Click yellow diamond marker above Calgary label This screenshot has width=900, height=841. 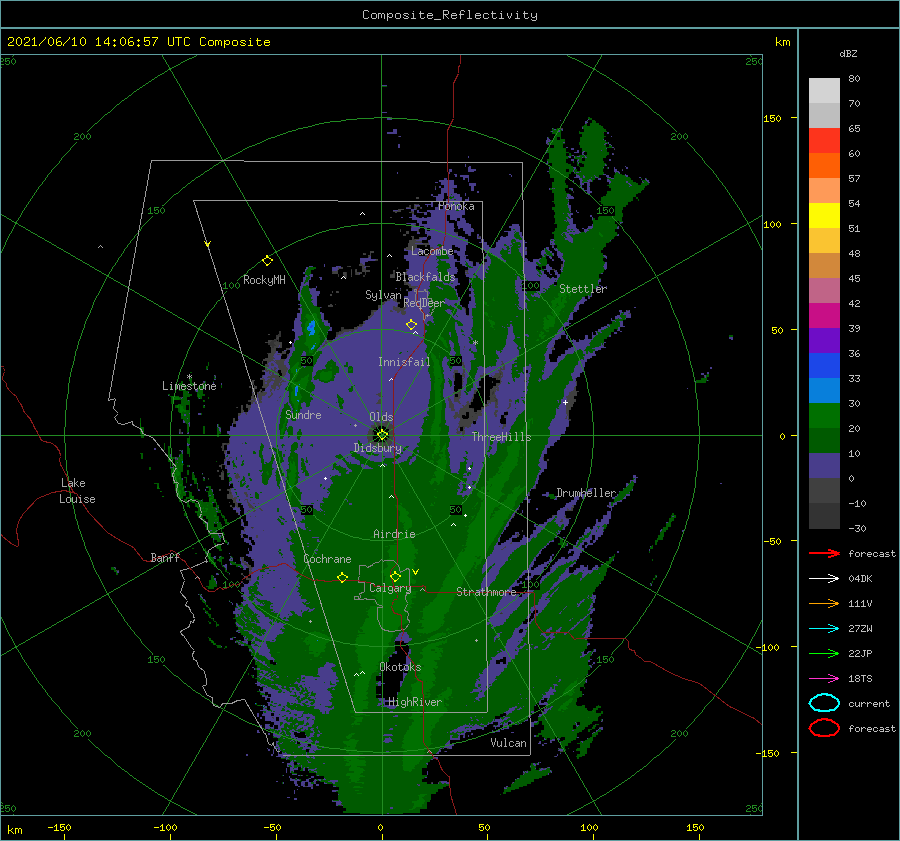pyautogui.click(x=395, y=576)
